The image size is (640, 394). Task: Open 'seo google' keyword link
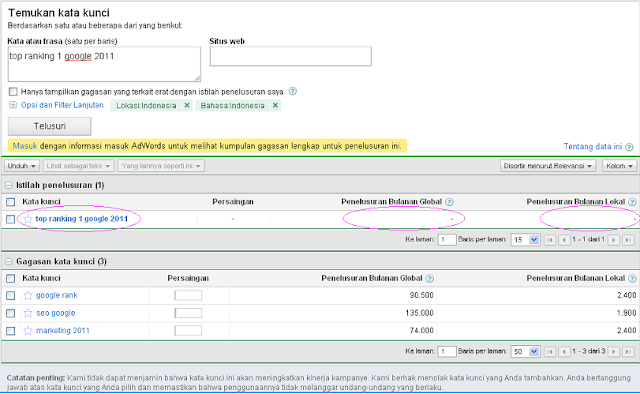tap(56, 313)
